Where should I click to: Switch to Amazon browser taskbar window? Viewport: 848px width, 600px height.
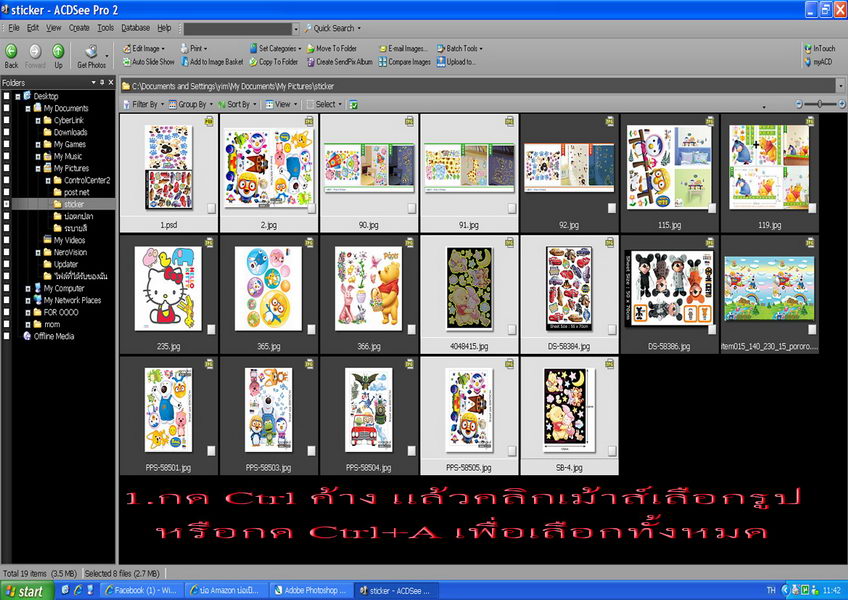[x=226, y=590]
